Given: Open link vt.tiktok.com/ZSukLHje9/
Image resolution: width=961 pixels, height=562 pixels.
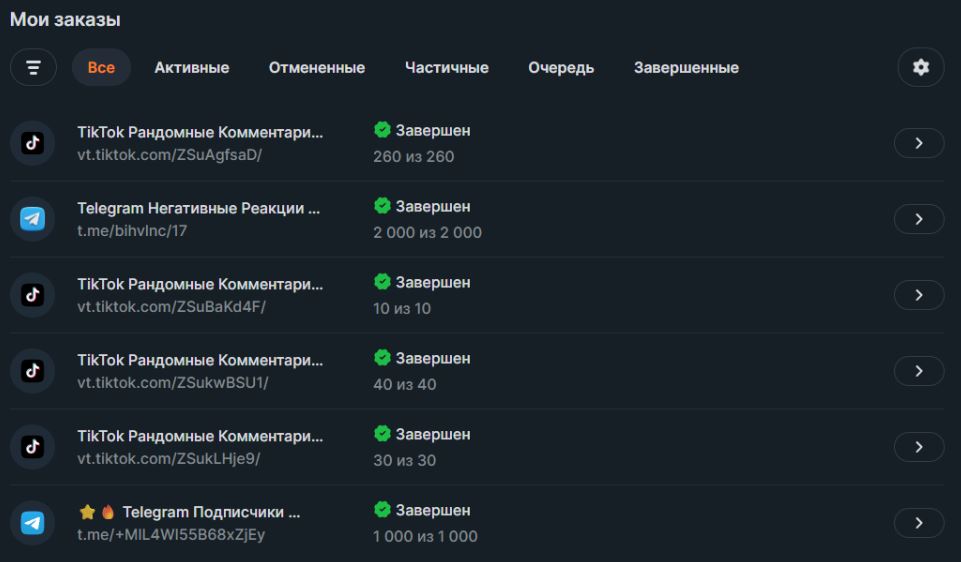Looking at the screenshot, I should (169, 459).
